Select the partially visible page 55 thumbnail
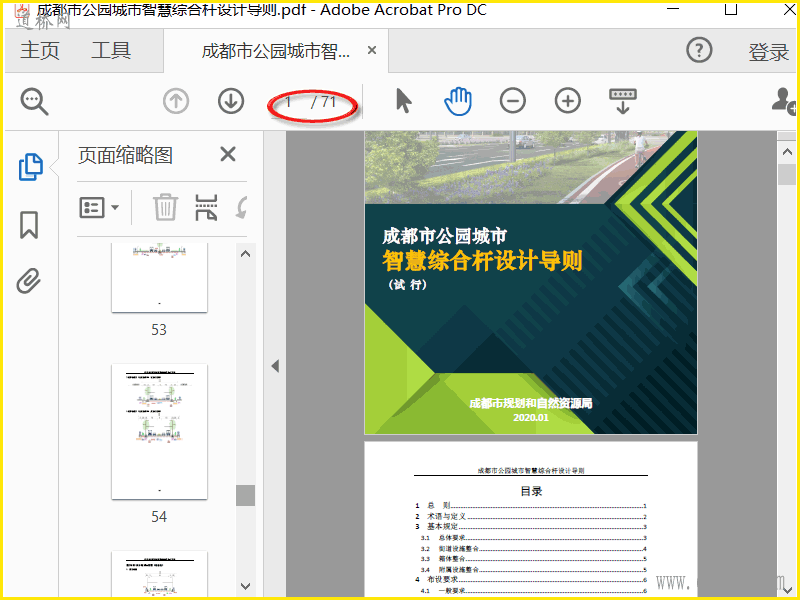The width and height of the screenshot is (800, 600). click(159, 573)
